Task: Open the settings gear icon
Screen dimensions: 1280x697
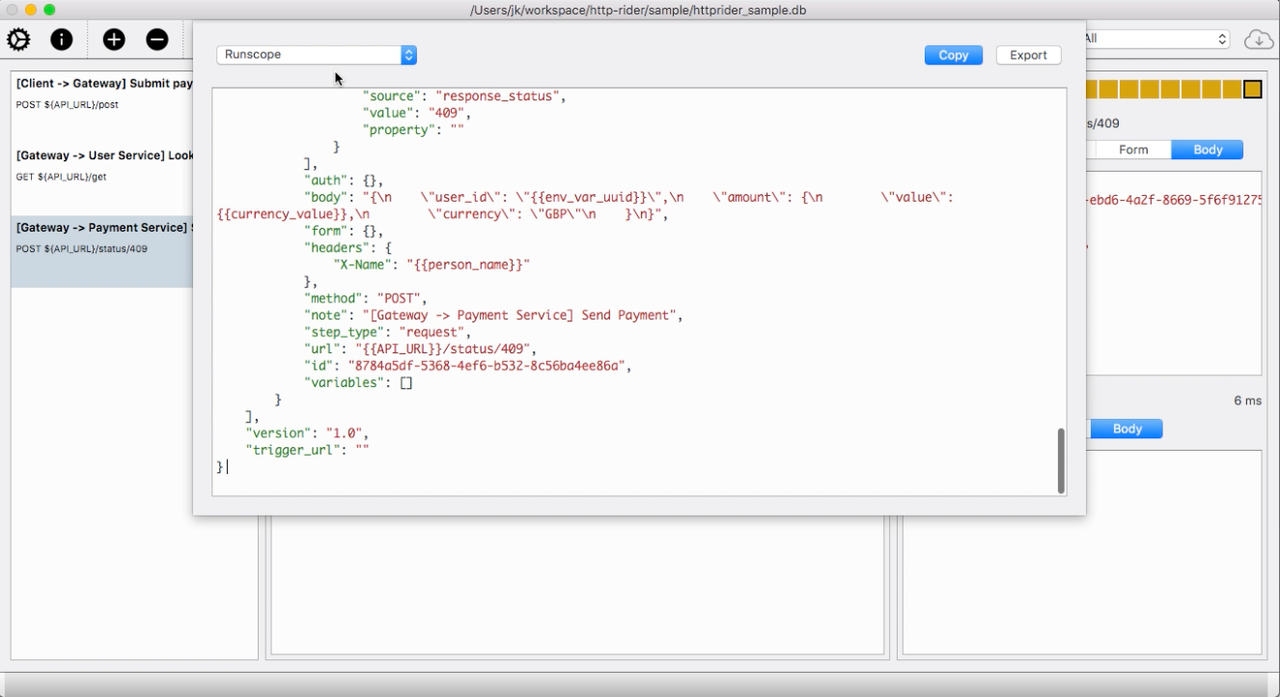Action: tap(19, 39)
